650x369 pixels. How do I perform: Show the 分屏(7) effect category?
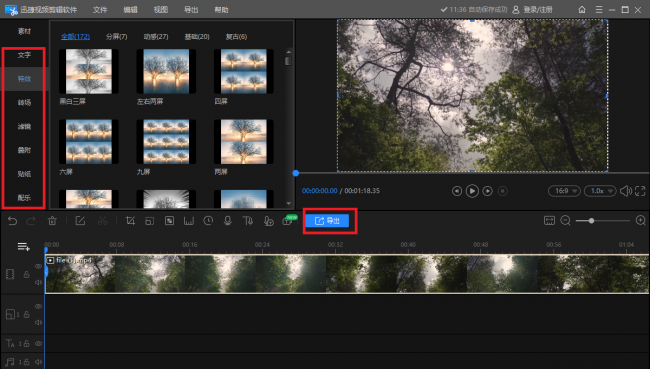(116, 37)
